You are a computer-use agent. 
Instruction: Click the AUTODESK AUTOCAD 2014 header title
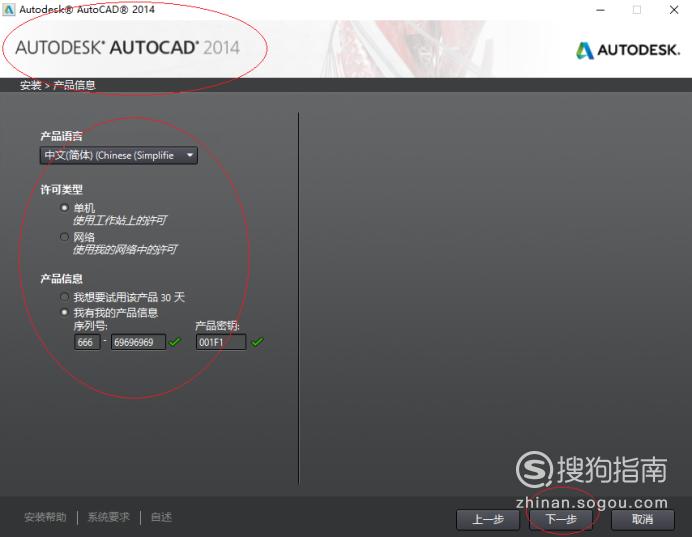(128, 48)
